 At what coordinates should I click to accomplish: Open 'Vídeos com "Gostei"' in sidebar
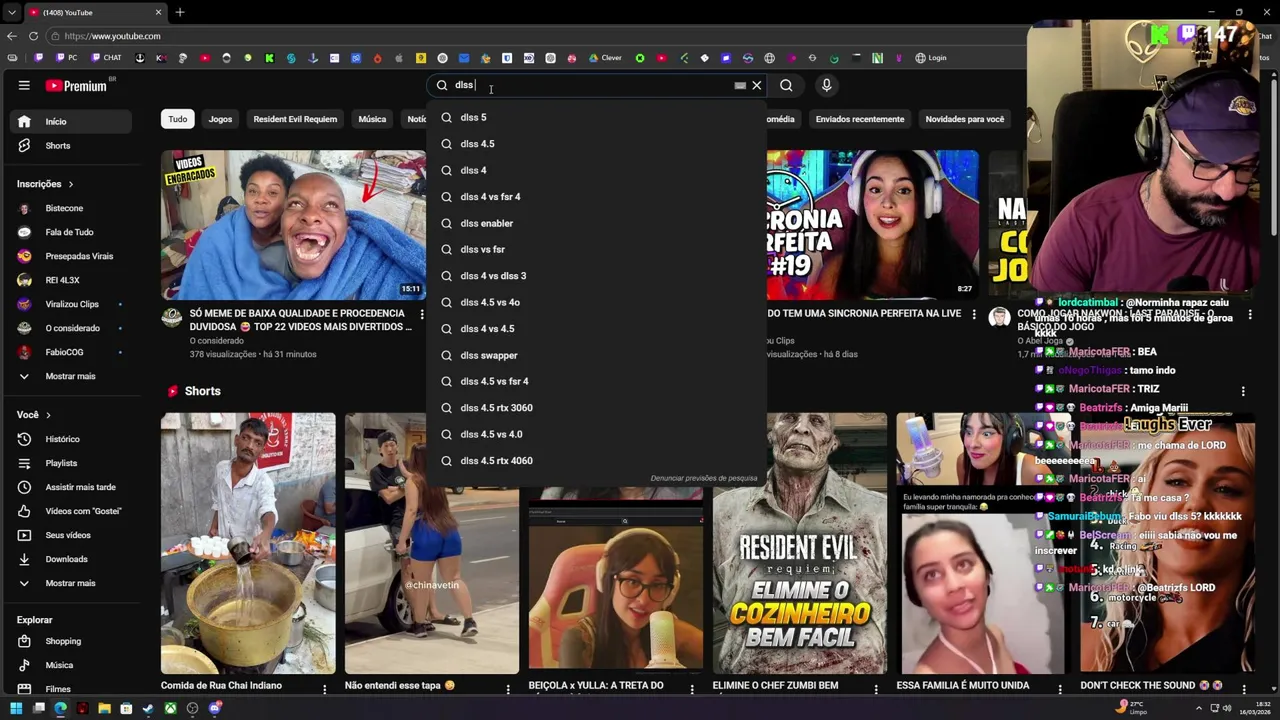coord(70,511)
